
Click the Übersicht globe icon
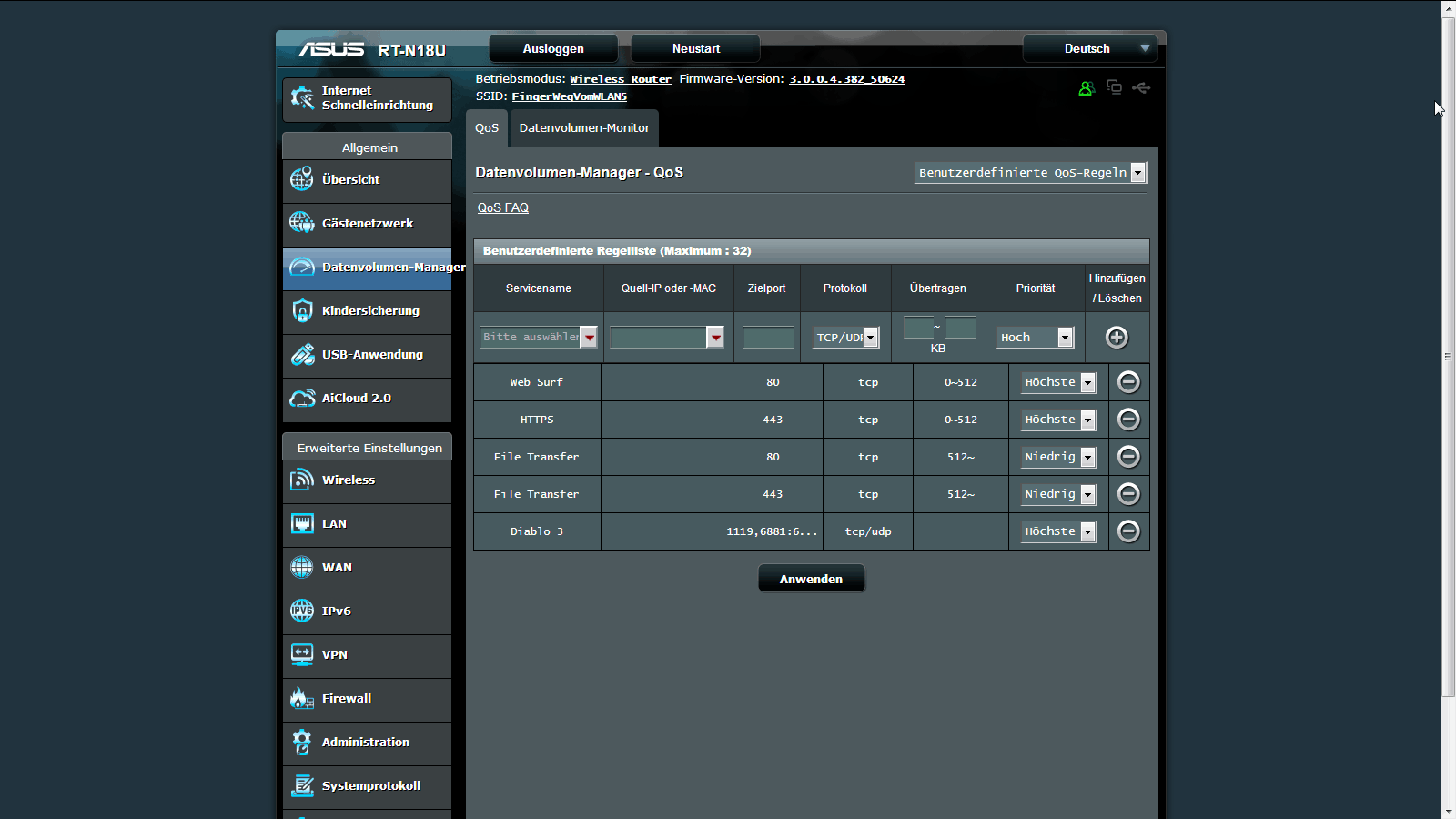(302, 179)
